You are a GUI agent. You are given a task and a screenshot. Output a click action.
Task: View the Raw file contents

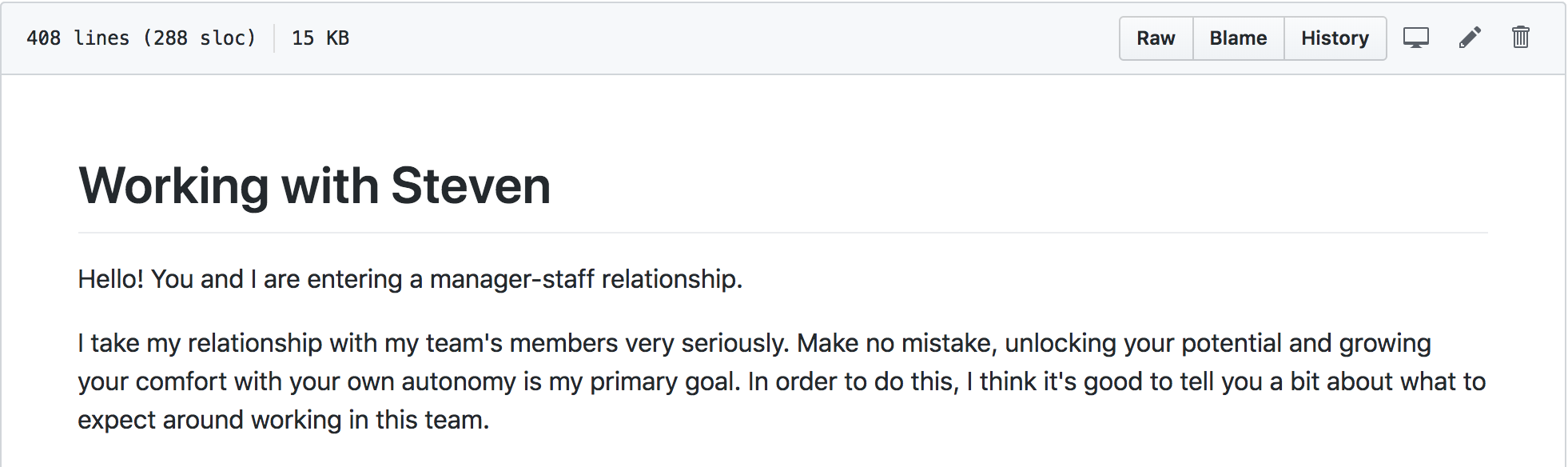tap(1156, 38)
